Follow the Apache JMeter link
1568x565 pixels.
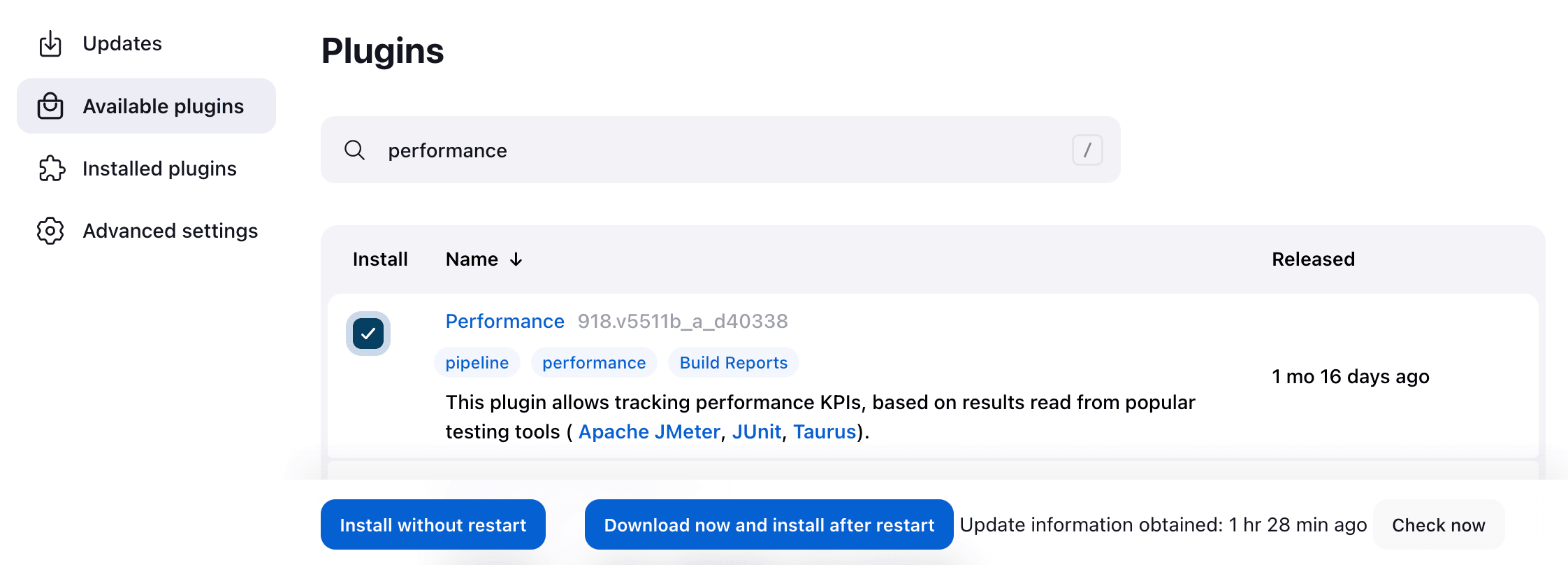click(648, 432)
